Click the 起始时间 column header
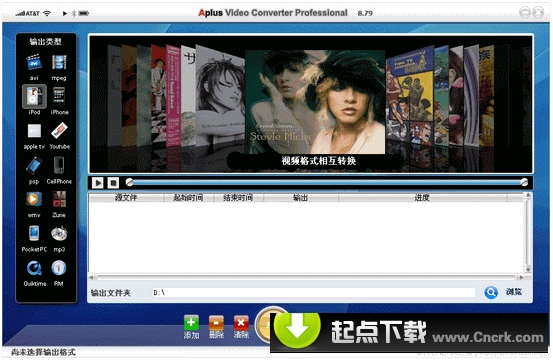The height and width of the screenshot is (363, 553). click(x=188, y=198)
